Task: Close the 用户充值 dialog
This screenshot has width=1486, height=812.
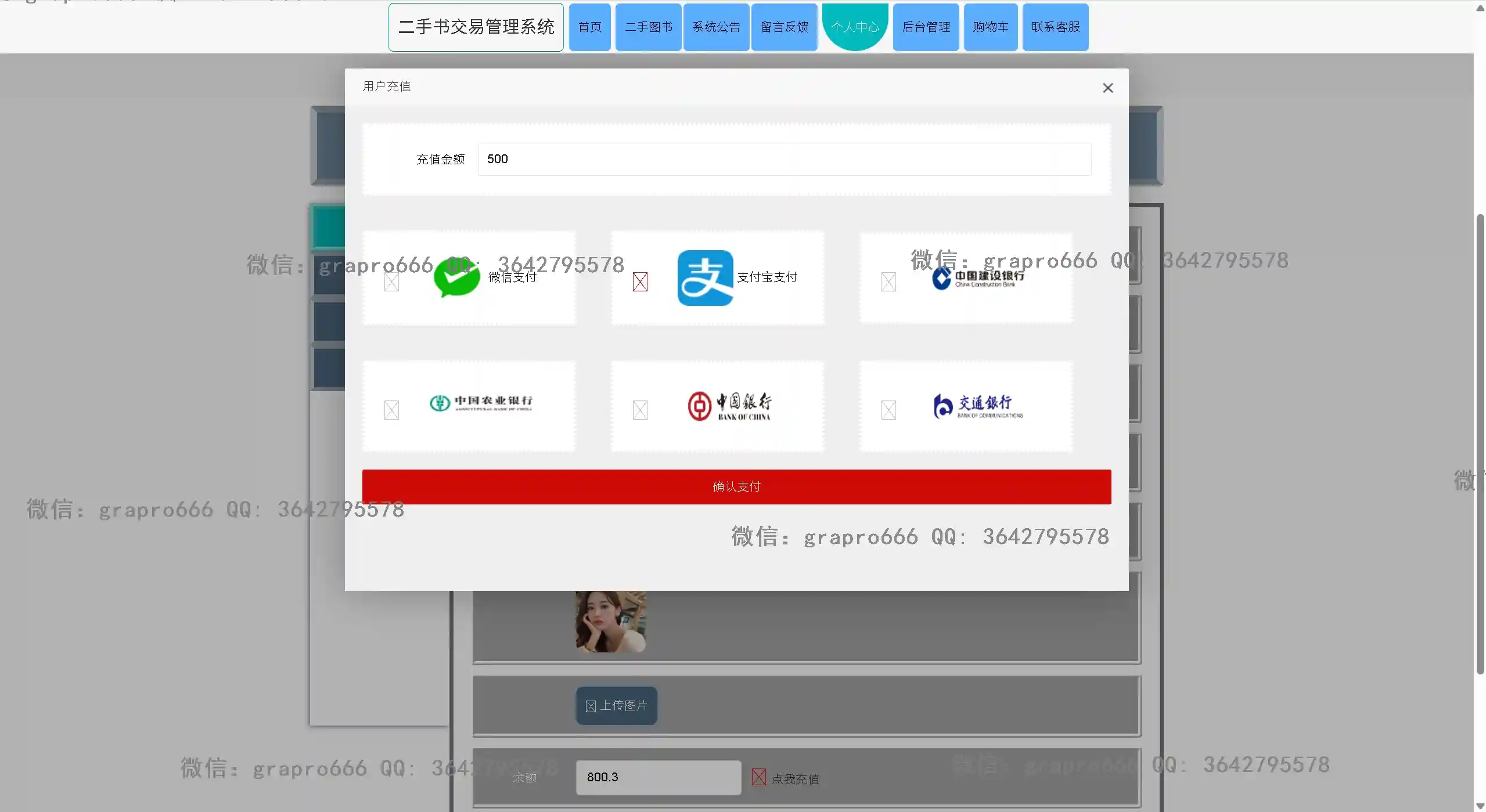Action: 1107,88
